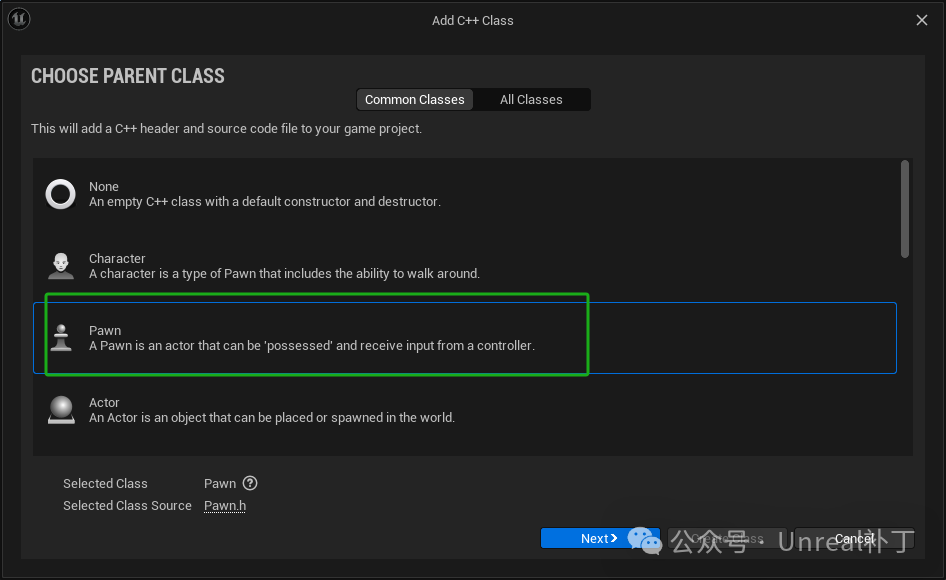Click the Pawn chess-piece icon
Screen dimensions: 946x580
click(61, 337)
